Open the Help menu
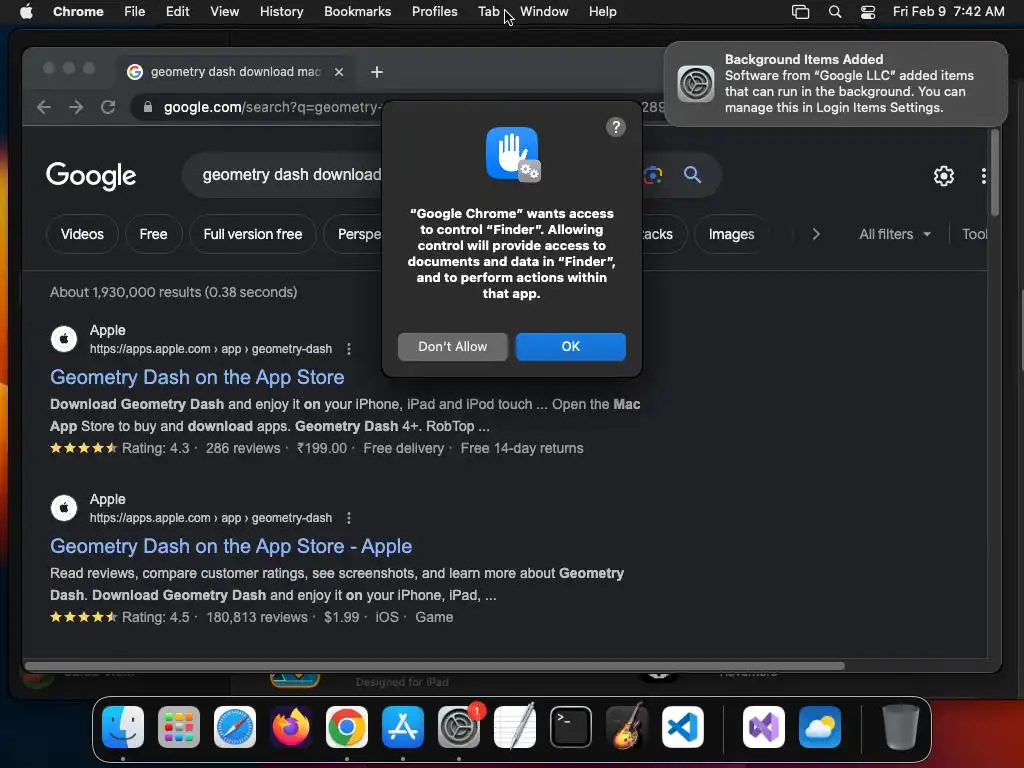Image resolution: width=1024 pixels, height=768 pixels. pos(602,12)
